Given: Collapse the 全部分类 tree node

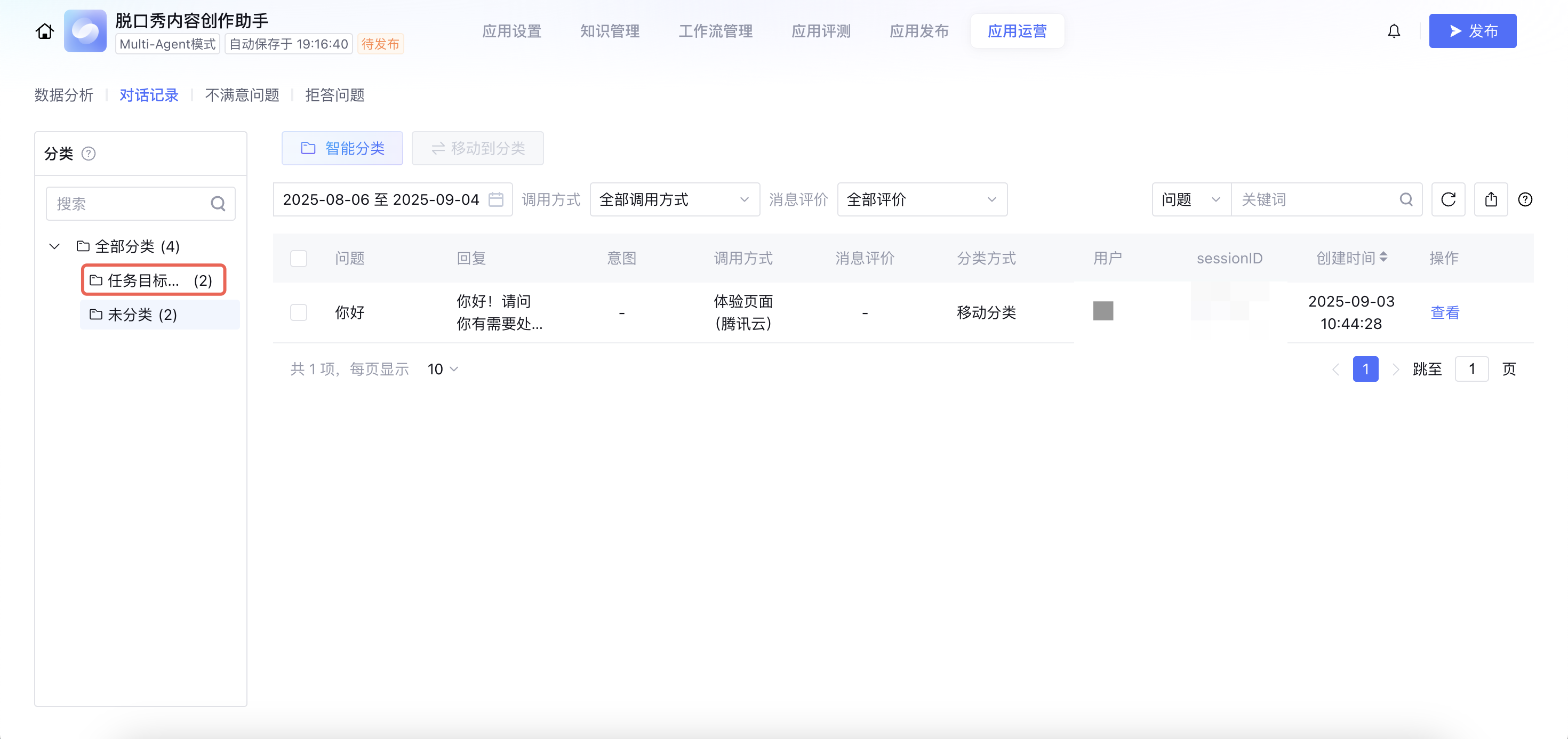Looking at the screenshot, I should coord(54,246).
